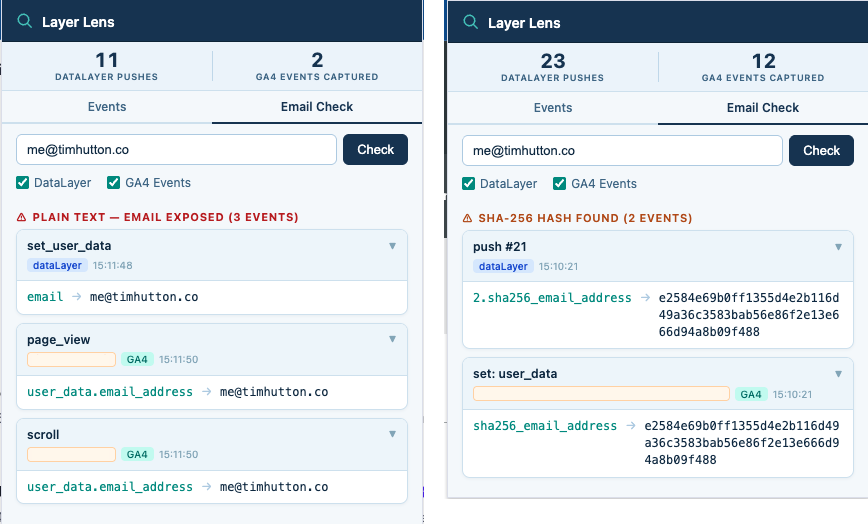Click the 'PLAIN TEXT — EMAIL EXPOSED (3 EVENTS)' heading

[166, 217]
